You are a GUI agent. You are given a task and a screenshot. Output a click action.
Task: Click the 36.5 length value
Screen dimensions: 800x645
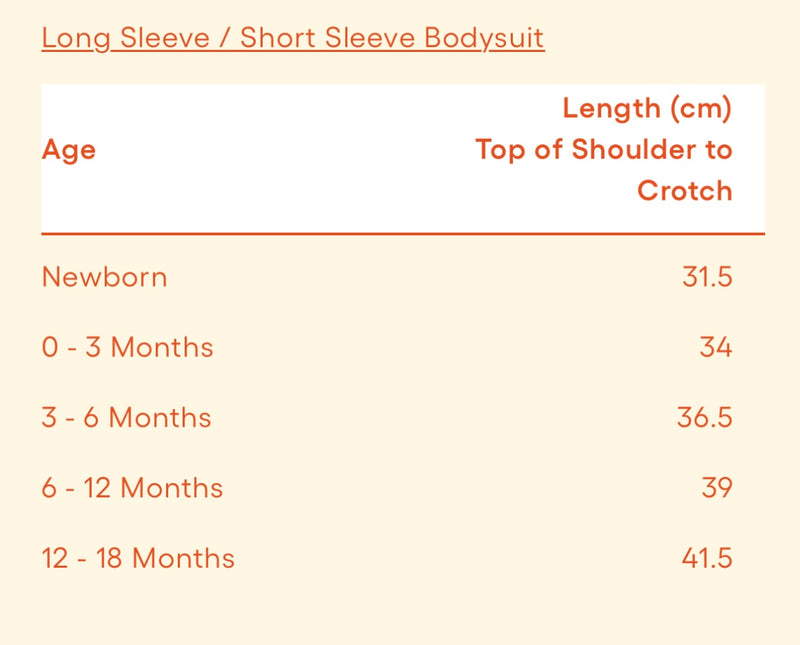pyautogui.click(x=704, y=417)
